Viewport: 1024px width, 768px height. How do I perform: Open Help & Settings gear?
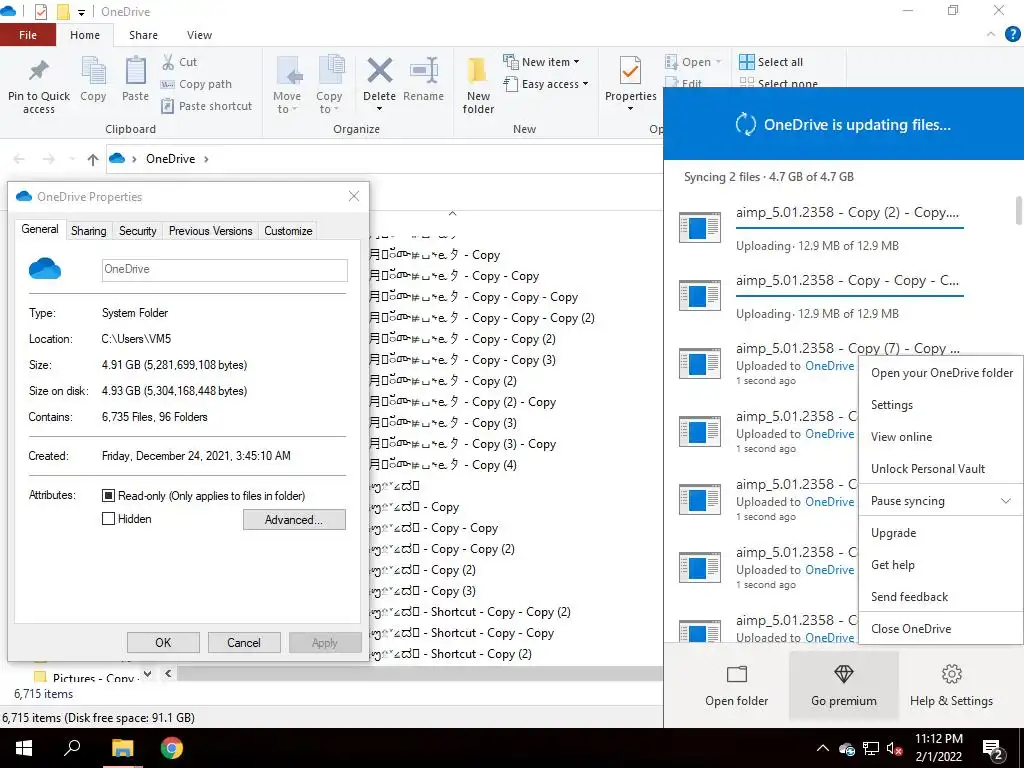coord(952,686)
